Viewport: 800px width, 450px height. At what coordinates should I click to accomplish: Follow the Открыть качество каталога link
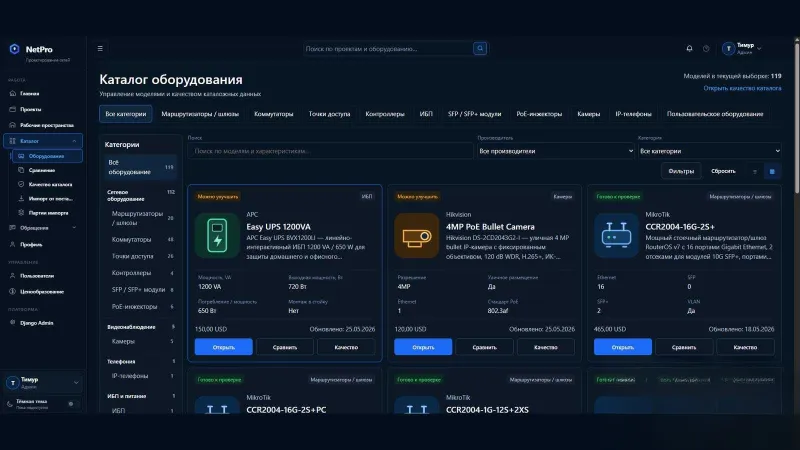pyautogui.click(x=742, y=88)
